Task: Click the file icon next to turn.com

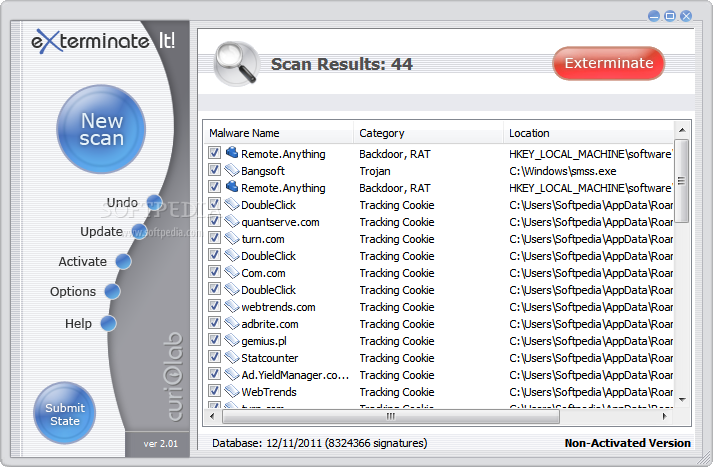Action: tap(232, 238)
